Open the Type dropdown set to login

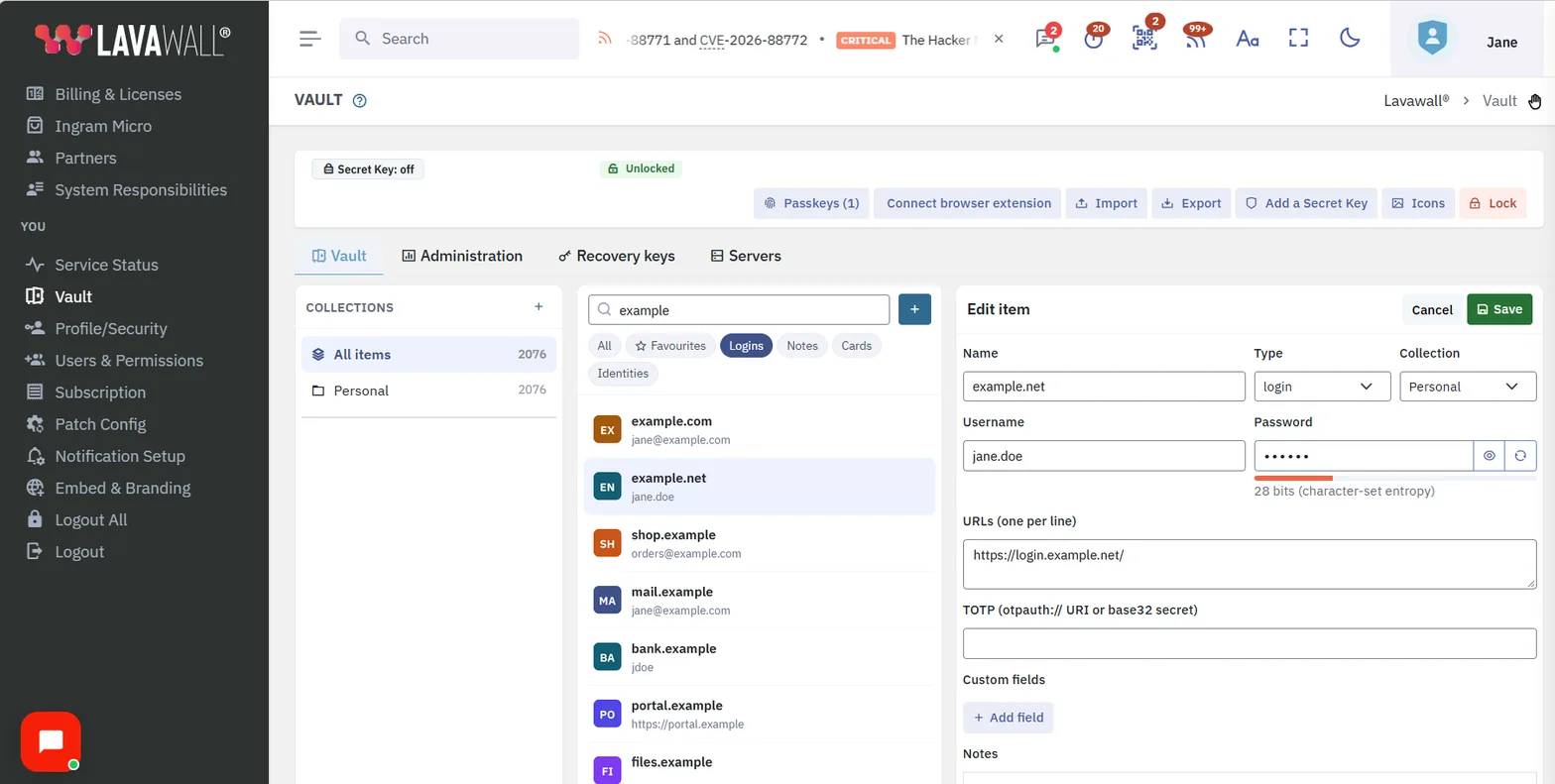1322,387
